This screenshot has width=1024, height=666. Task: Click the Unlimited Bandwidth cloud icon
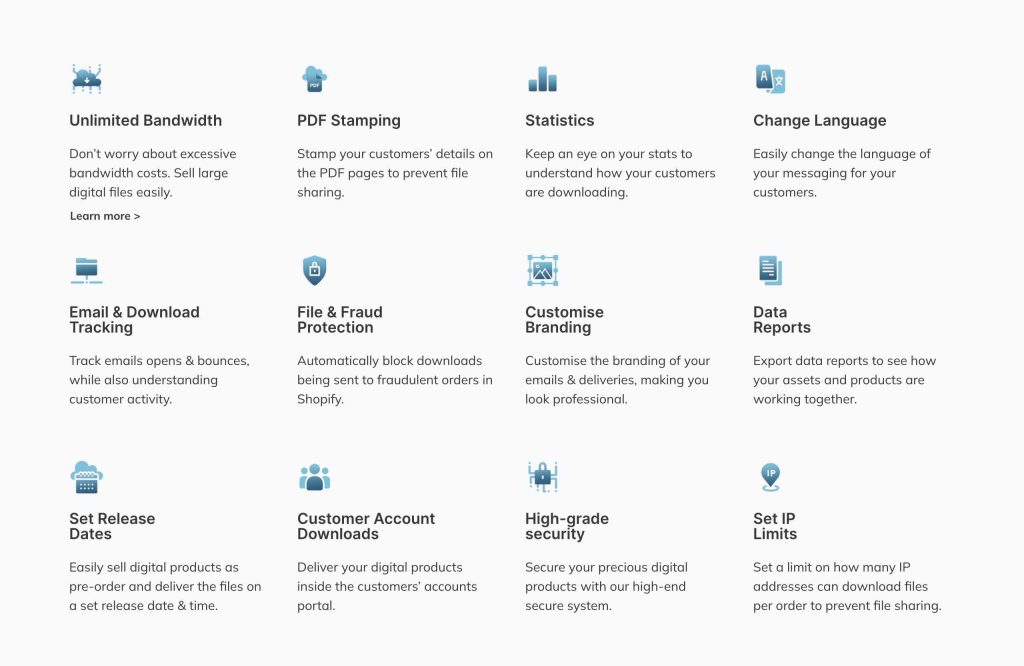(x=87, y=79)
